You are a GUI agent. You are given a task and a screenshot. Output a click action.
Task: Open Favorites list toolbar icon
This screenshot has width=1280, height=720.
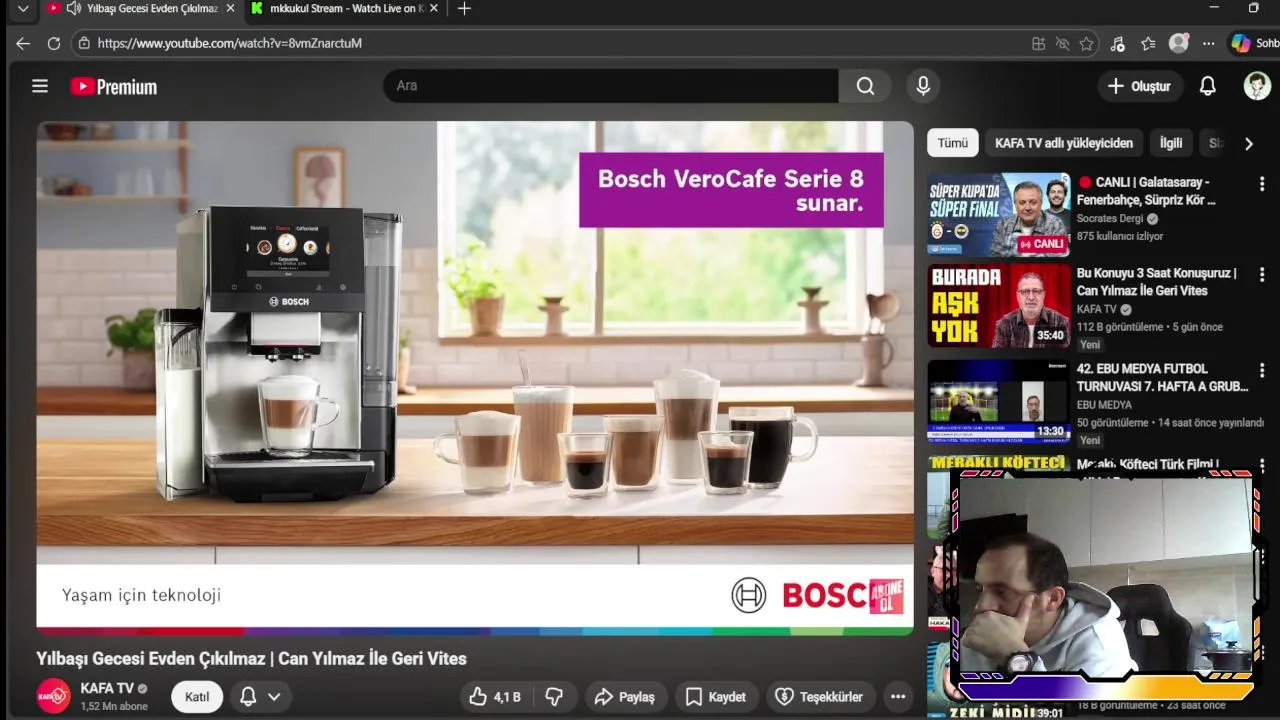[x=1148, y=44]
